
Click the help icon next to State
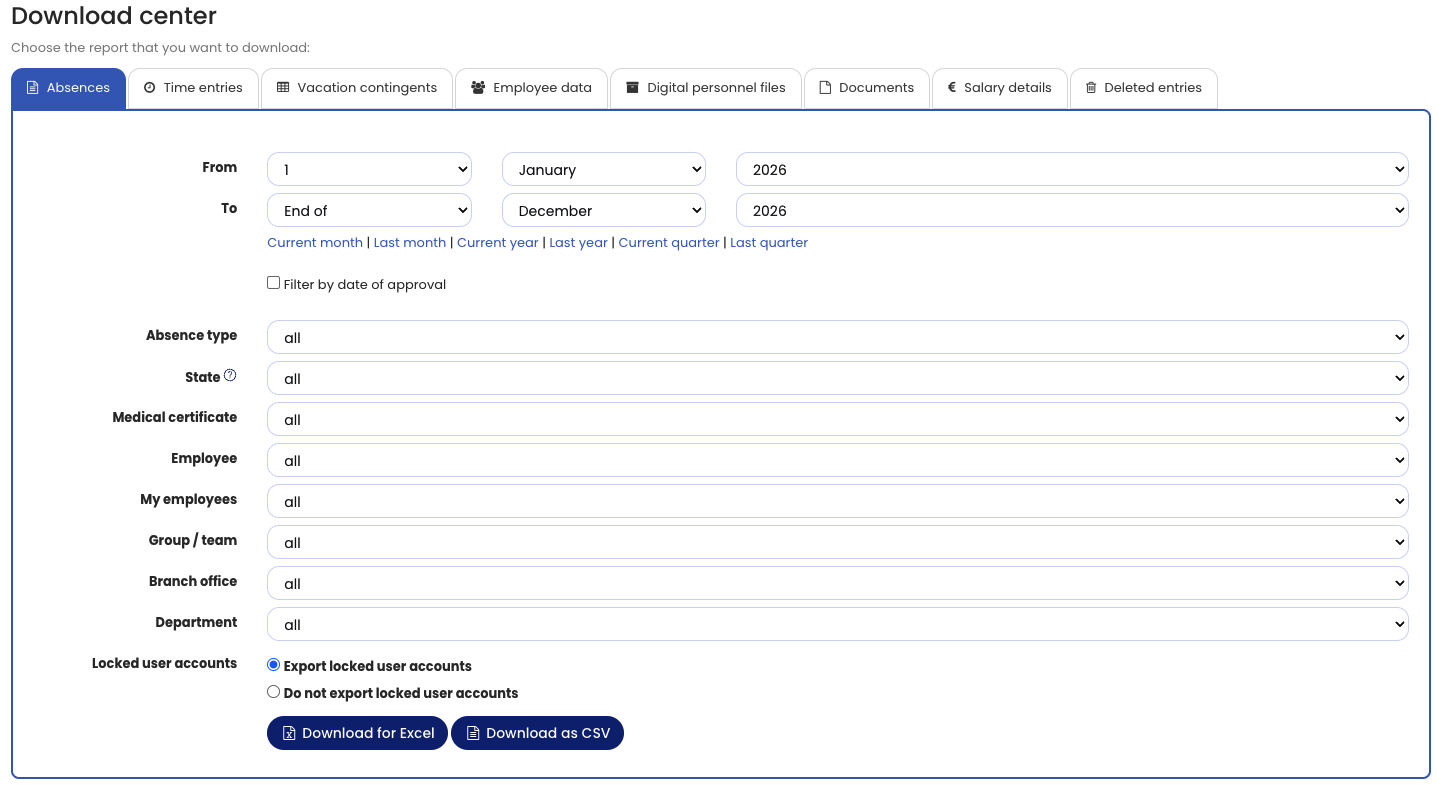pos(230,376)
